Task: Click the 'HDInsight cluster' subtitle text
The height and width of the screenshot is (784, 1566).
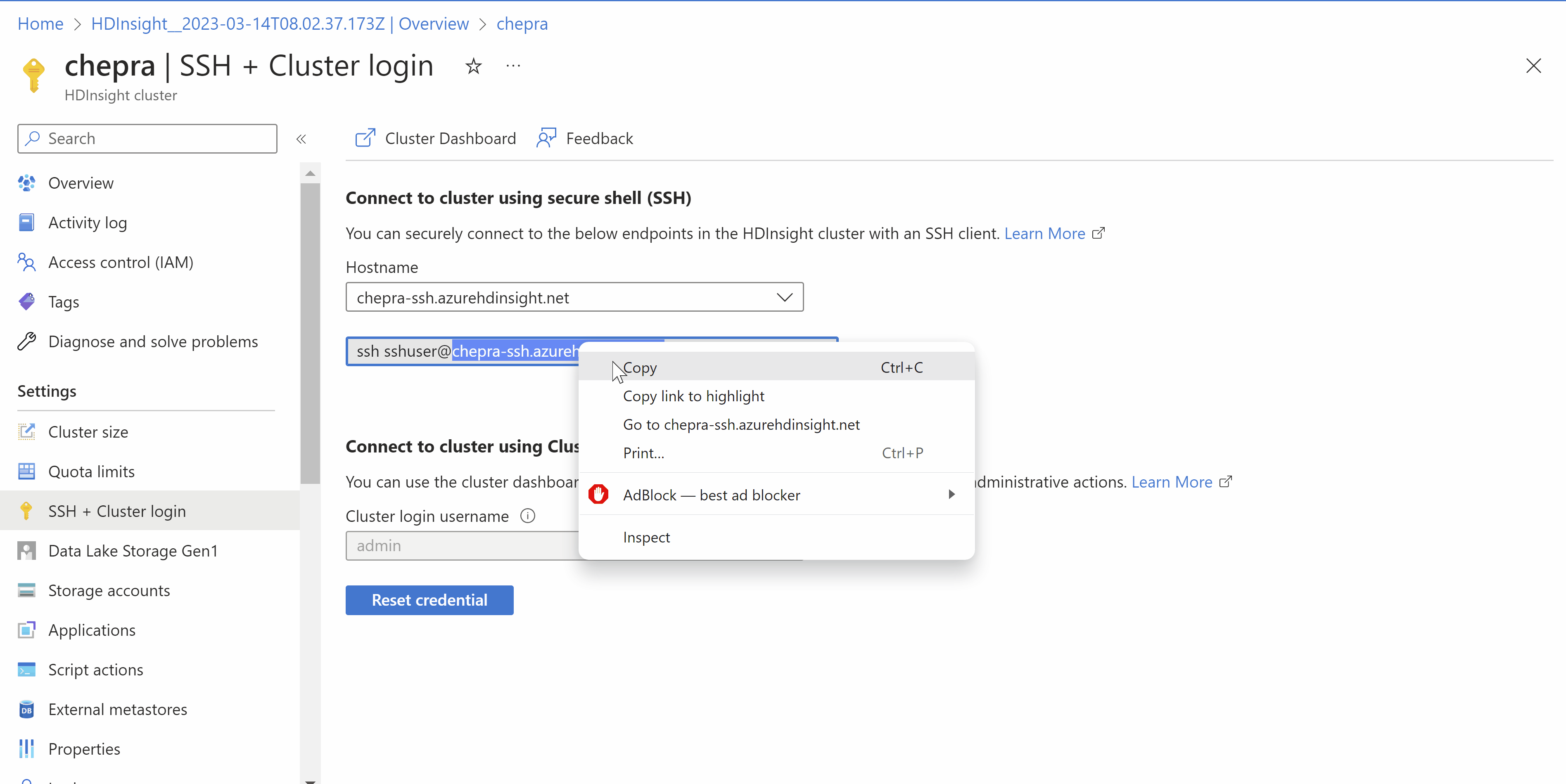Action: click(x=120, y=95)
